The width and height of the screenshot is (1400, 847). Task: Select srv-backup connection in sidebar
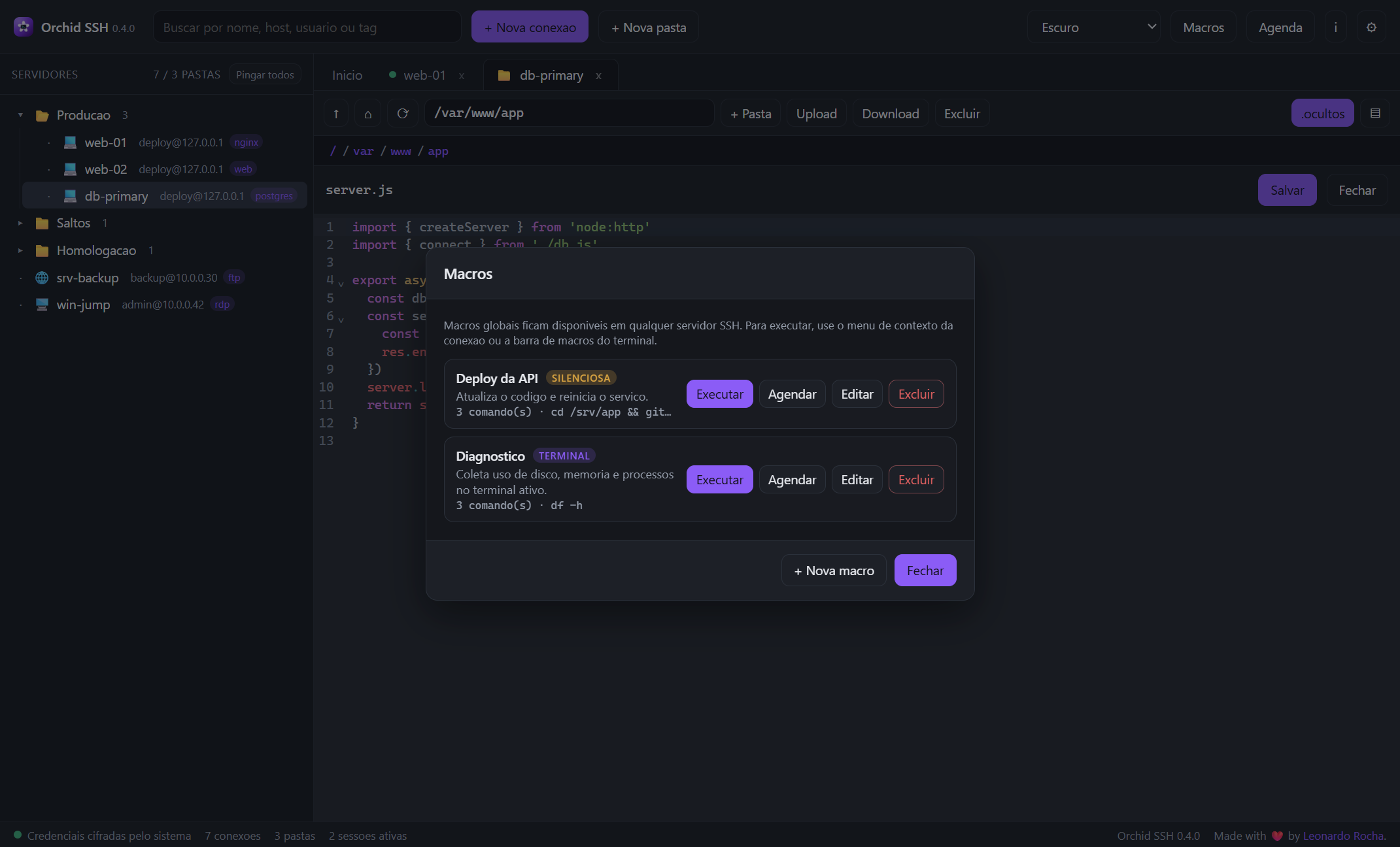157,278
